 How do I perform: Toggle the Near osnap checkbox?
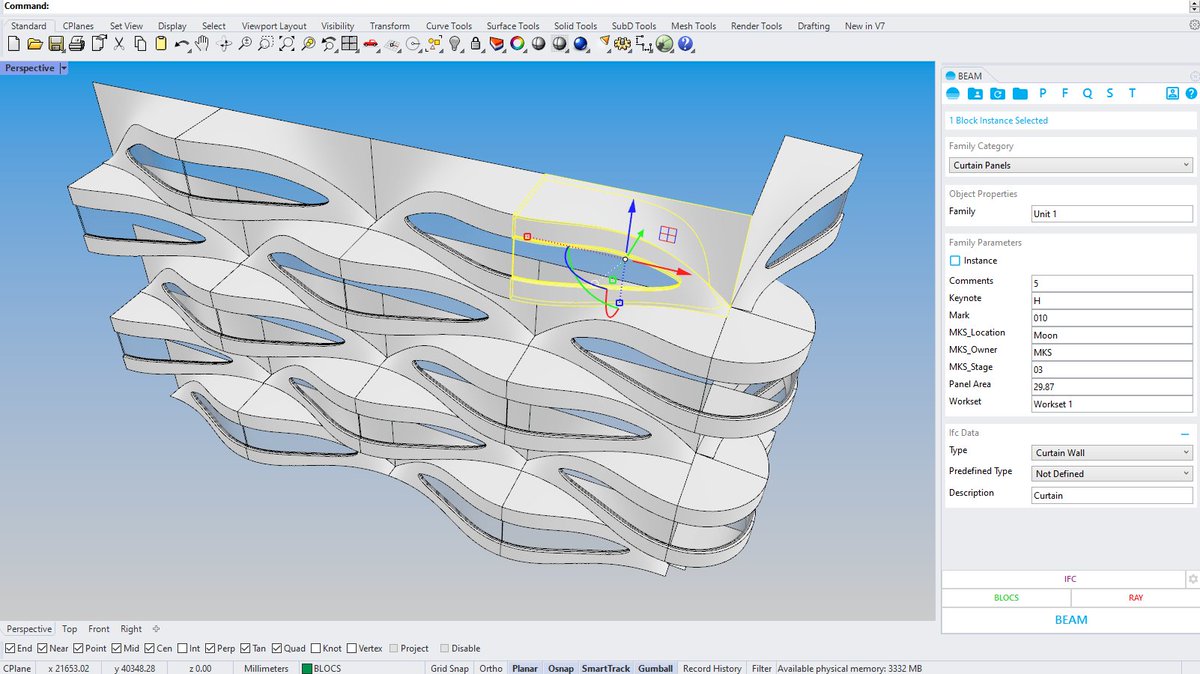(x=41, y=648)
